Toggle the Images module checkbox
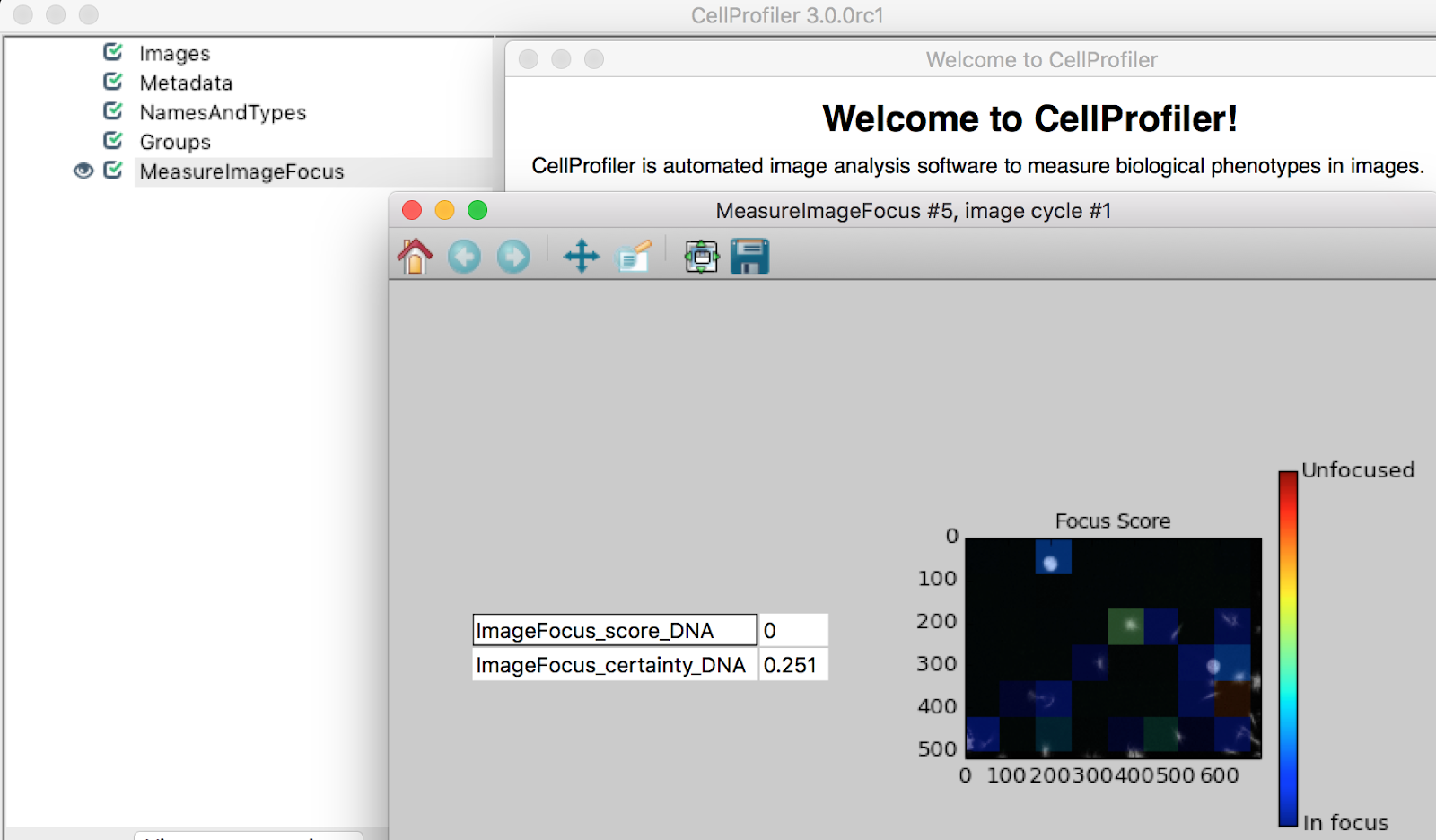Image resolution: width=1436 pixels, height=840 pixels. coord(113,52)
